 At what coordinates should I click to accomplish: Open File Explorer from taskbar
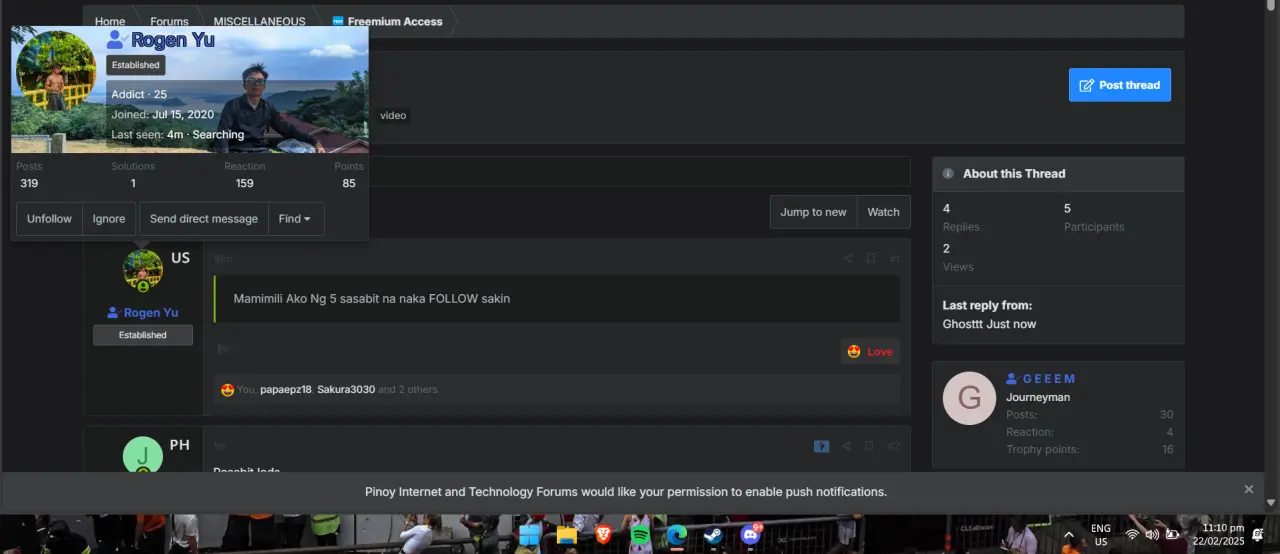(567, 535)
